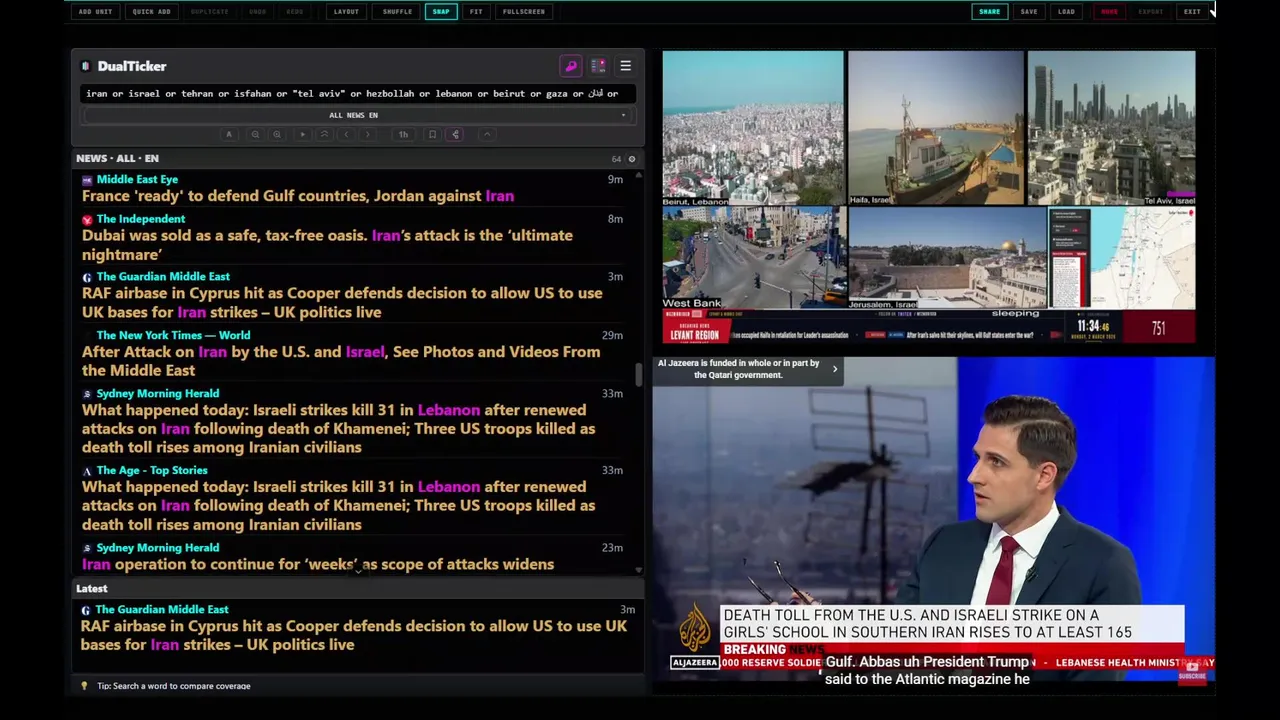
Task: Select the map thumbnail in camera grid
Action: (1122, 258)
